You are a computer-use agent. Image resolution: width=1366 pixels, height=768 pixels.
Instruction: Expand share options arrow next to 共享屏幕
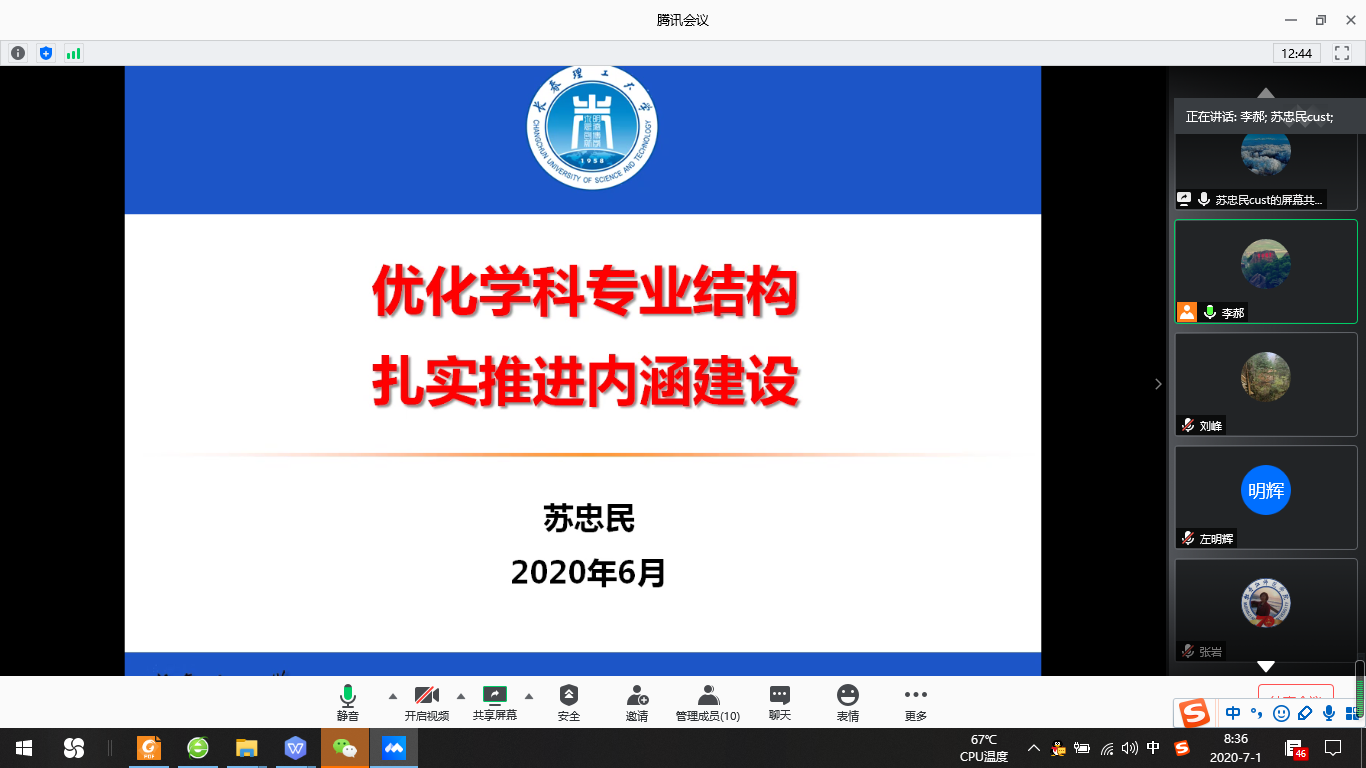[x=529, y=696]
